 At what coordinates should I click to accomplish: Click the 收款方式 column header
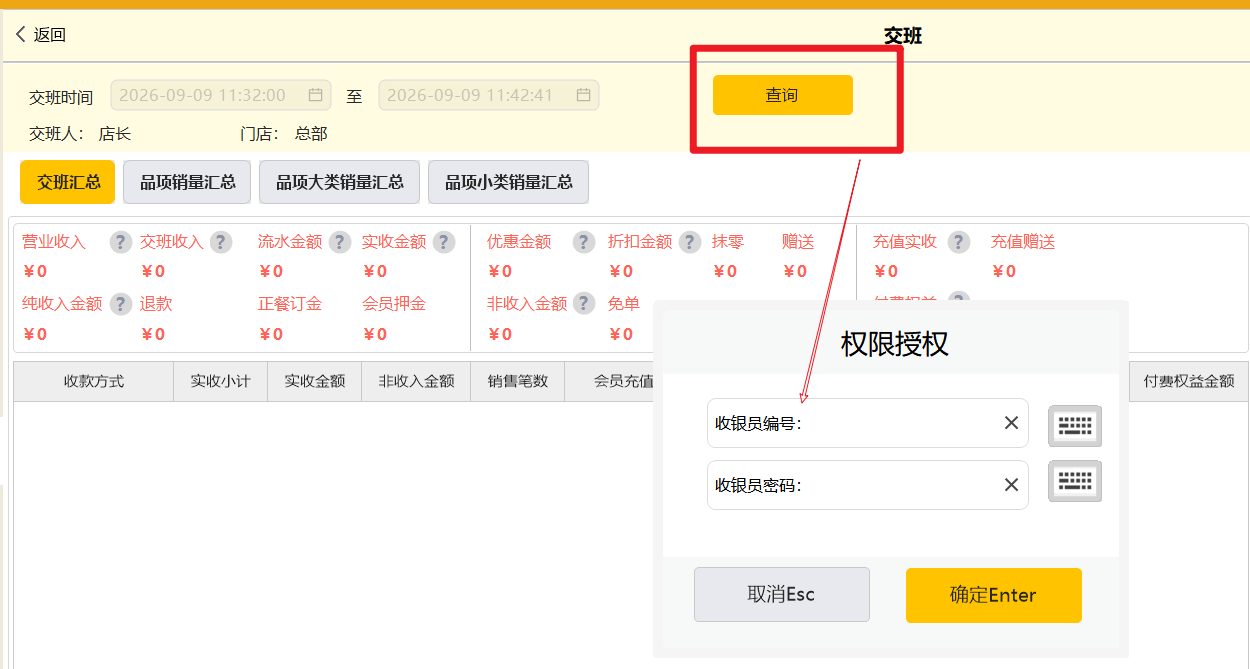pyautogui.click(x=94, y=381)
